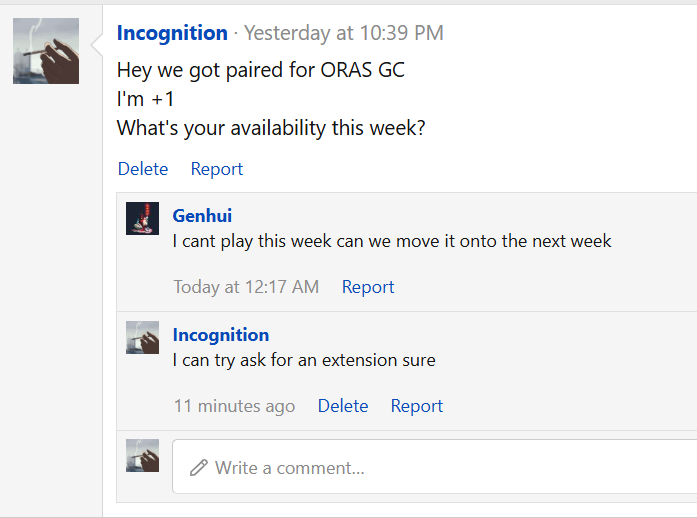
Task: Click the avatar beside the comment box
Action: click(x=142, y=456)
